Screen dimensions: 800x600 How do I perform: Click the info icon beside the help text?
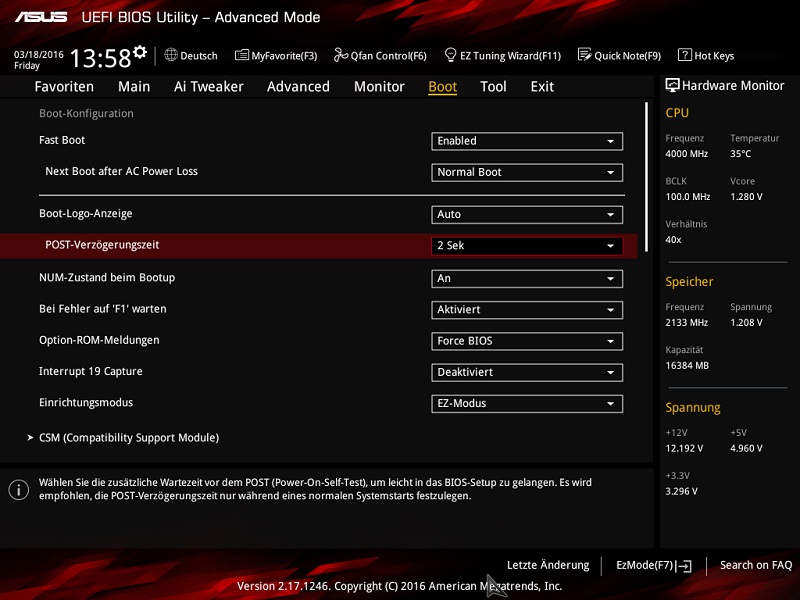point(19,490)
